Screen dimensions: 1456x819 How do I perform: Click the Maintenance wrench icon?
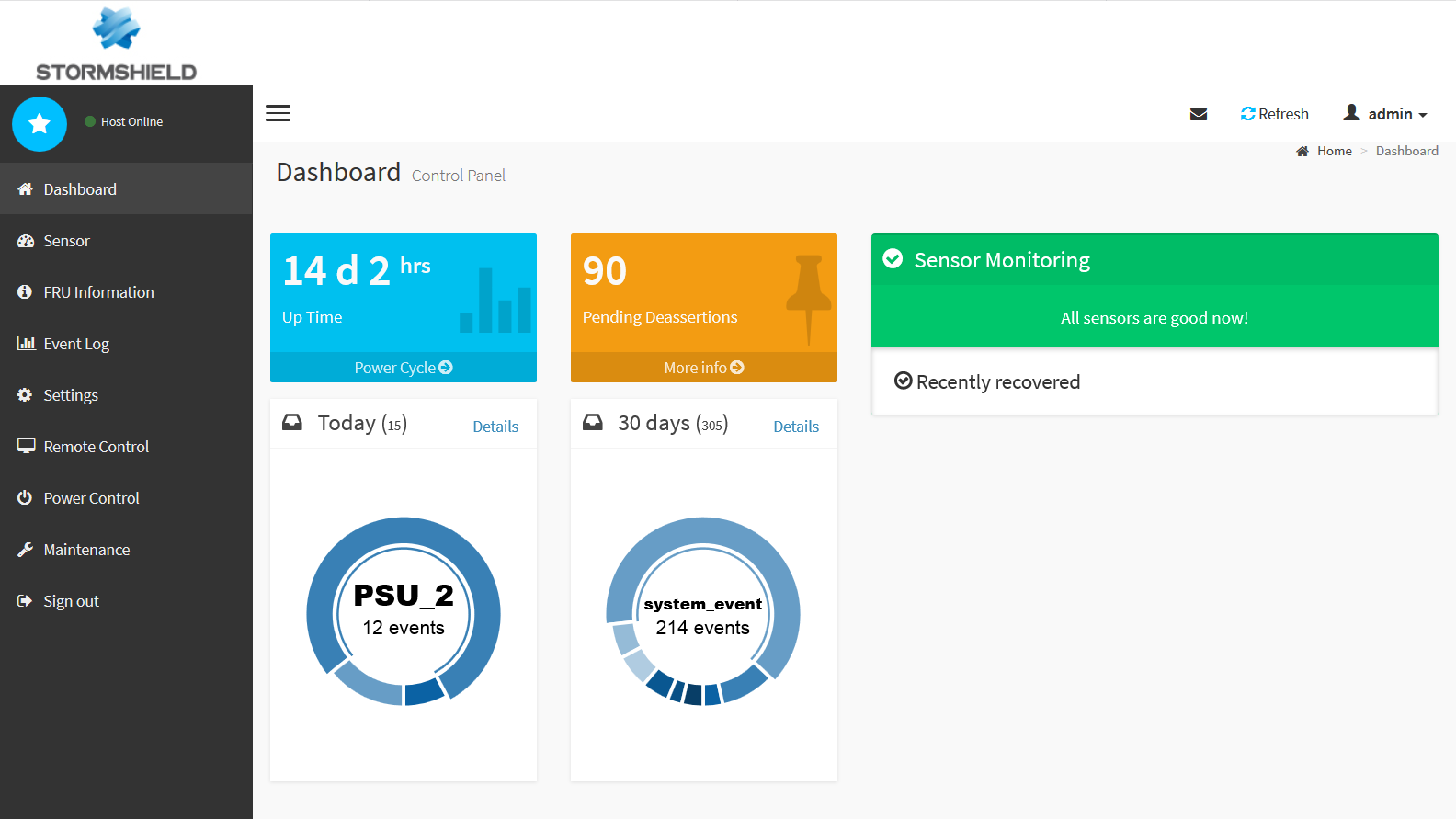click(x=25, y=550)
